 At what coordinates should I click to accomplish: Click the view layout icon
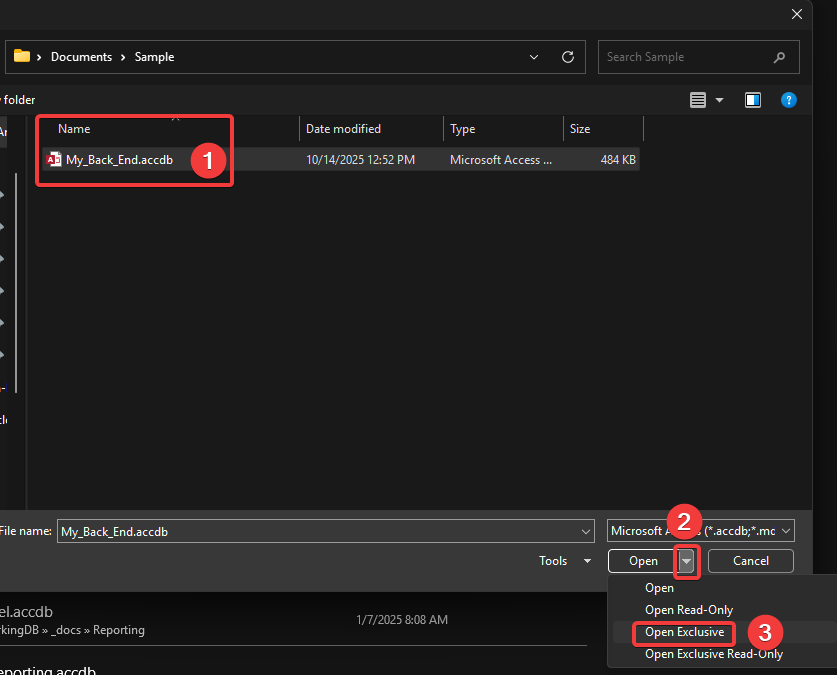(x=699, y=100)
